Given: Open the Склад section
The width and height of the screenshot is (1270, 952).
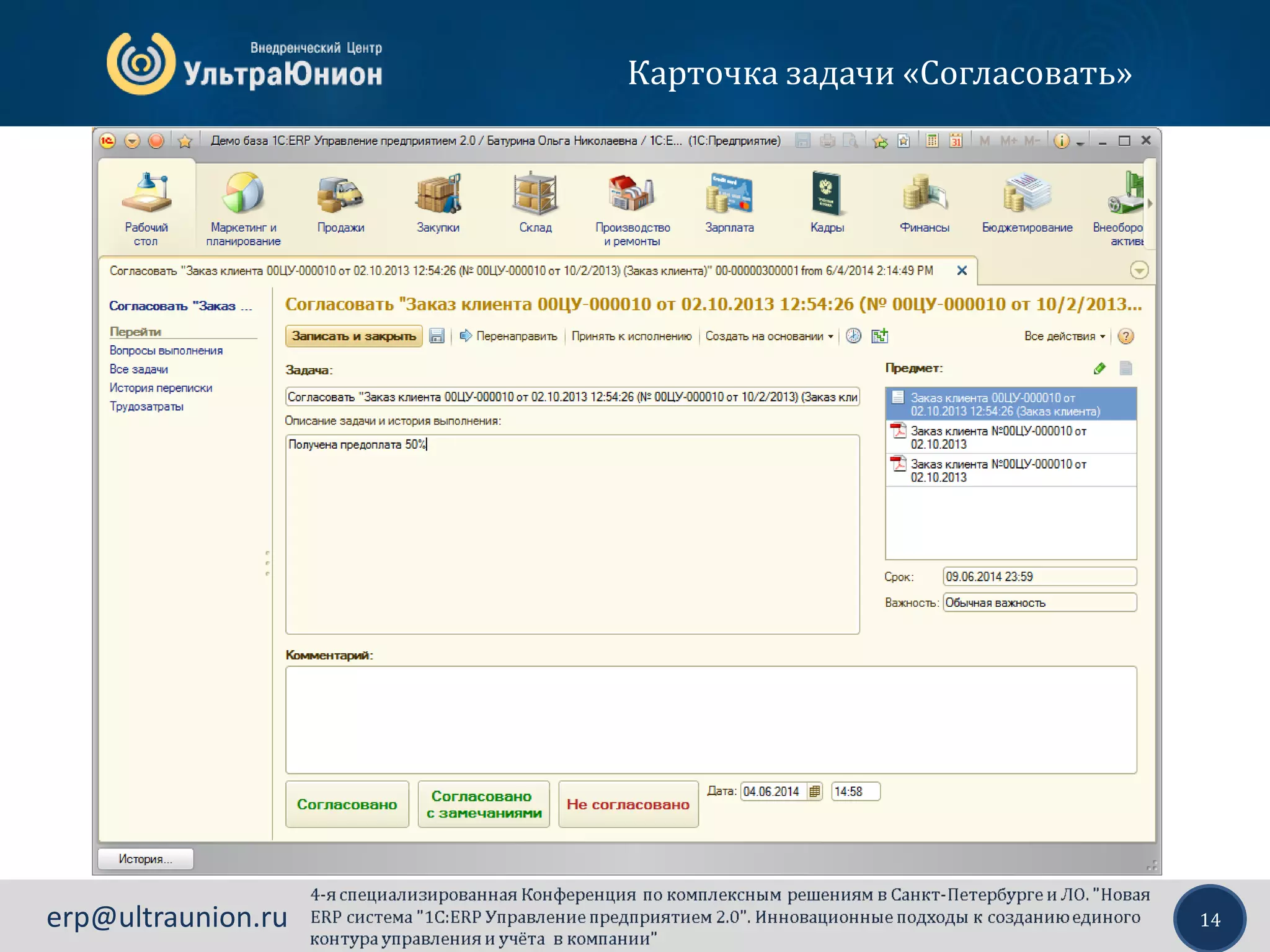Looking at the screenshot, I should coord(535,203).
